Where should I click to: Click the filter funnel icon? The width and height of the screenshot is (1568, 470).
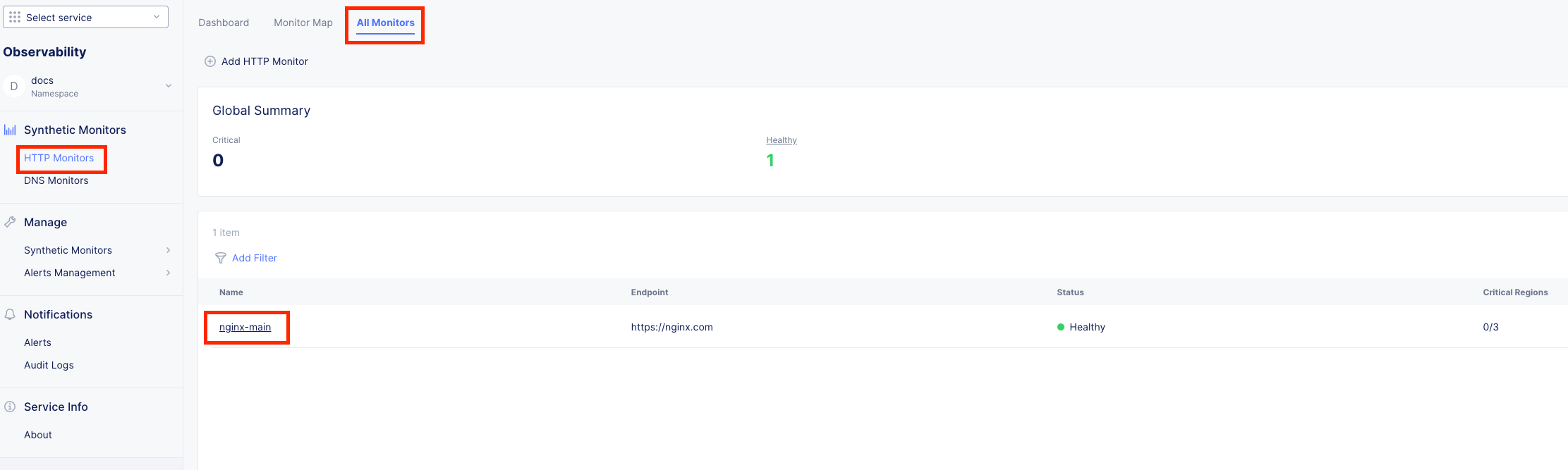click(221, 258)
